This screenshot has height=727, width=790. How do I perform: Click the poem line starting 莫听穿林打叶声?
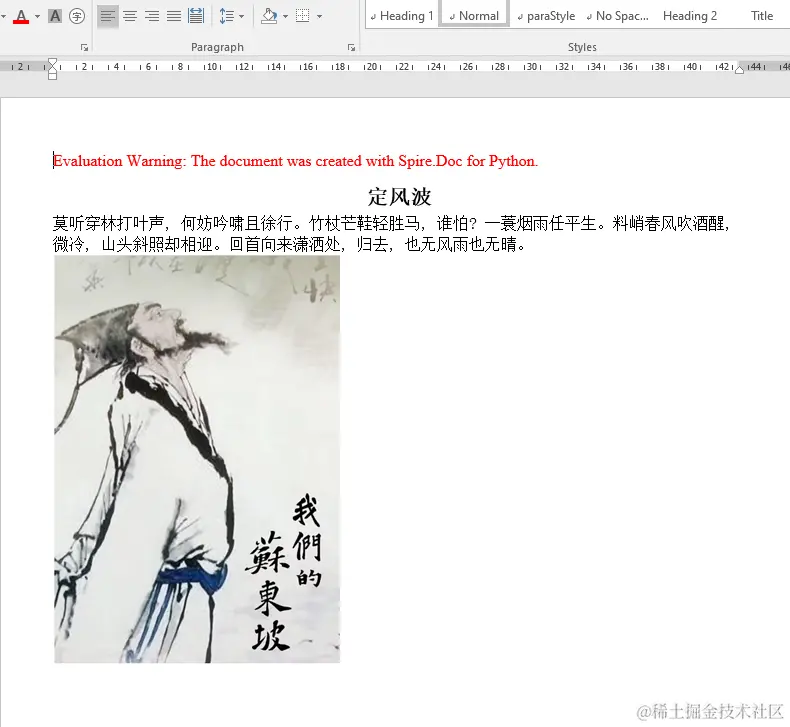click(x=391, y=223)
